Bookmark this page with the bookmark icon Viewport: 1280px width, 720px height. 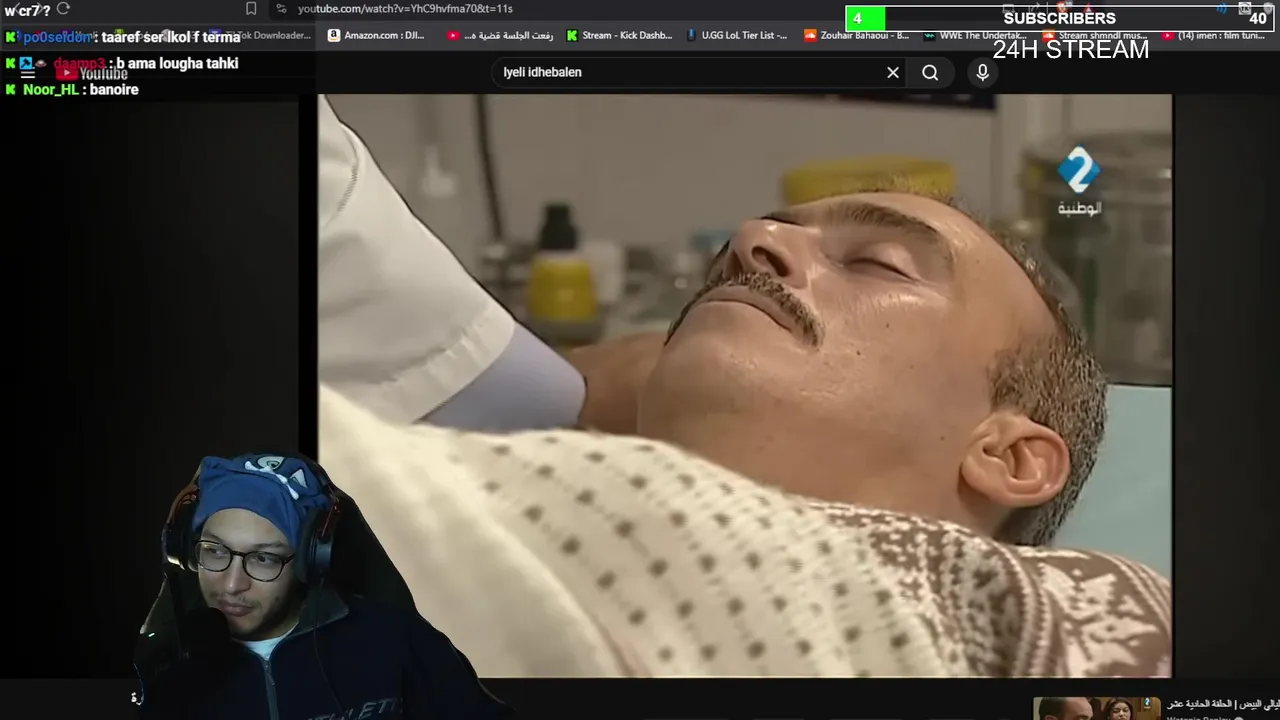251,9
